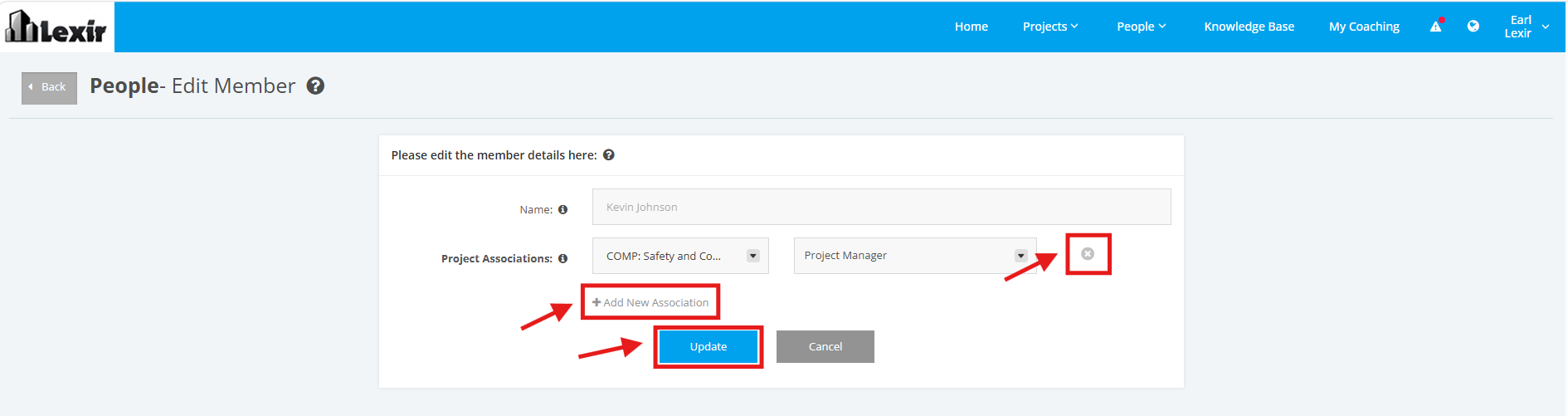Click info icon beside Name label

click(563, 209)
